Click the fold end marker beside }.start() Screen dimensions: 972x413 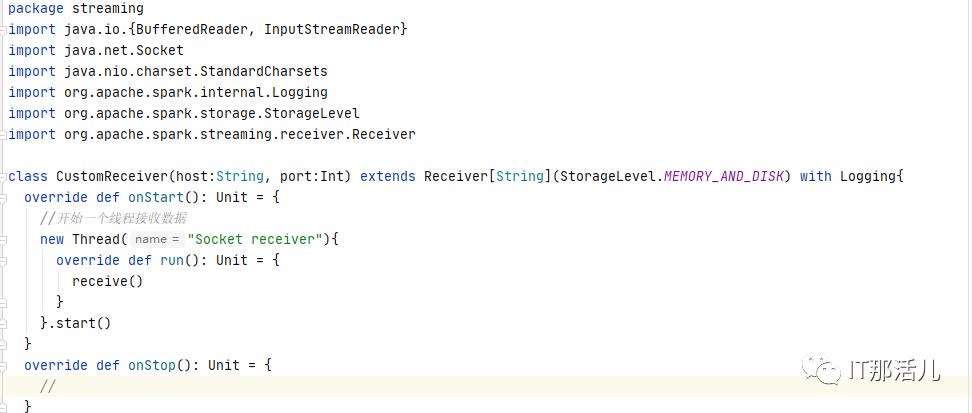[3, 324]
